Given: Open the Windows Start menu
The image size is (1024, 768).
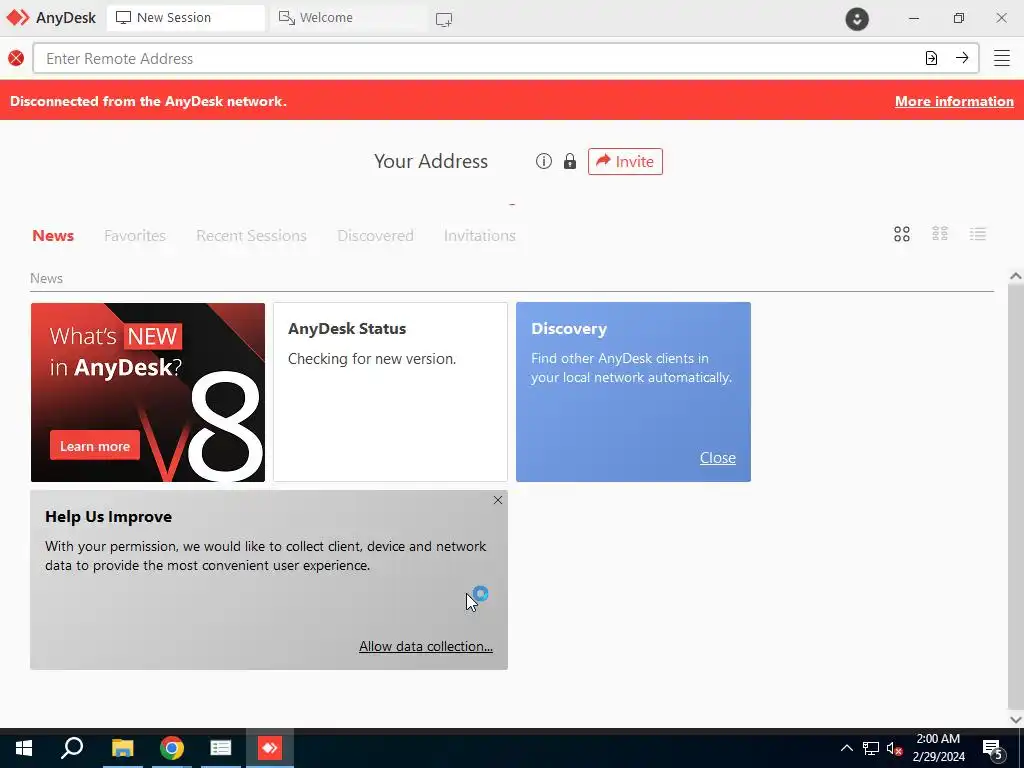Looking at the screenshot, I should 24,748.
